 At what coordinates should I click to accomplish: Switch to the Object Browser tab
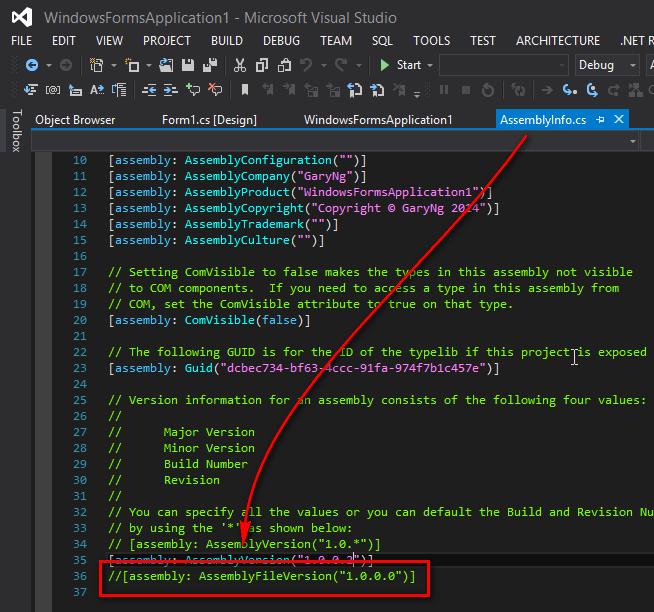(75, 120)
